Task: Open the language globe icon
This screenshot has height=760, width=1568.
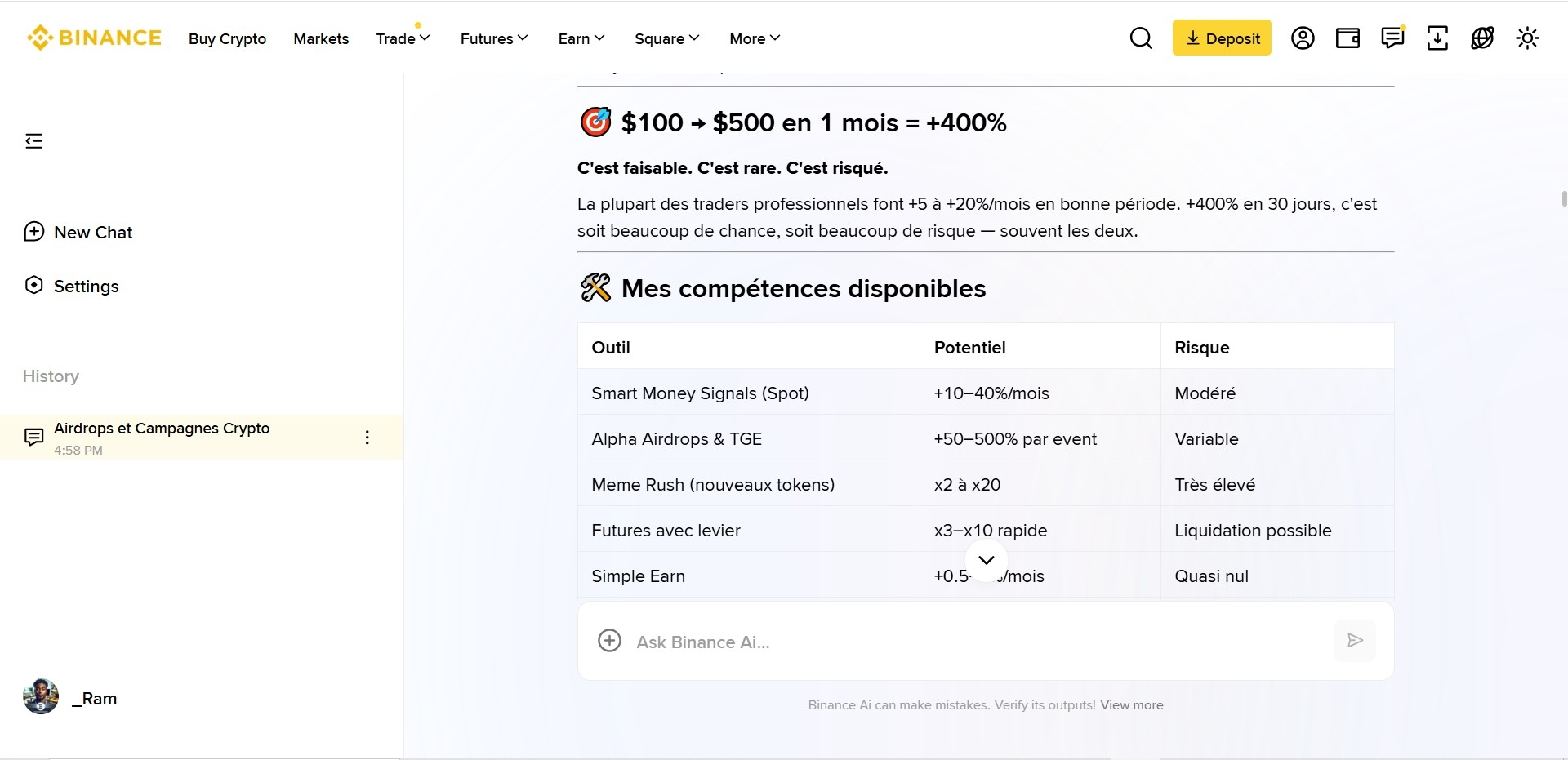Action: (x=1482, y=38)
